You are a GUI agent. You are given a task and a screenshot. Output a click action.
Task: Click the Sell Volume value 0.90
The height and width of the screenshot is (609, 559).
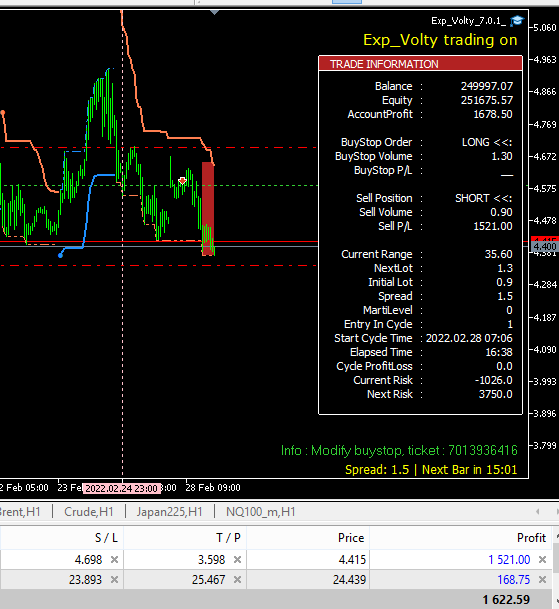point(501,212)
